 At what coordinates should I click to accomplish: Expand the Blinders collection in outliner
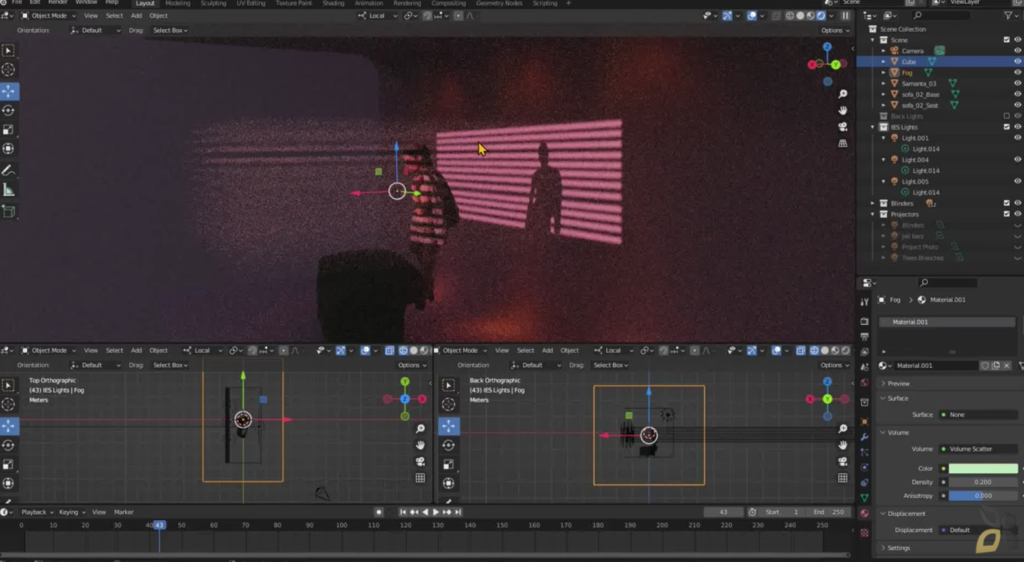click(x=873, y=203)
